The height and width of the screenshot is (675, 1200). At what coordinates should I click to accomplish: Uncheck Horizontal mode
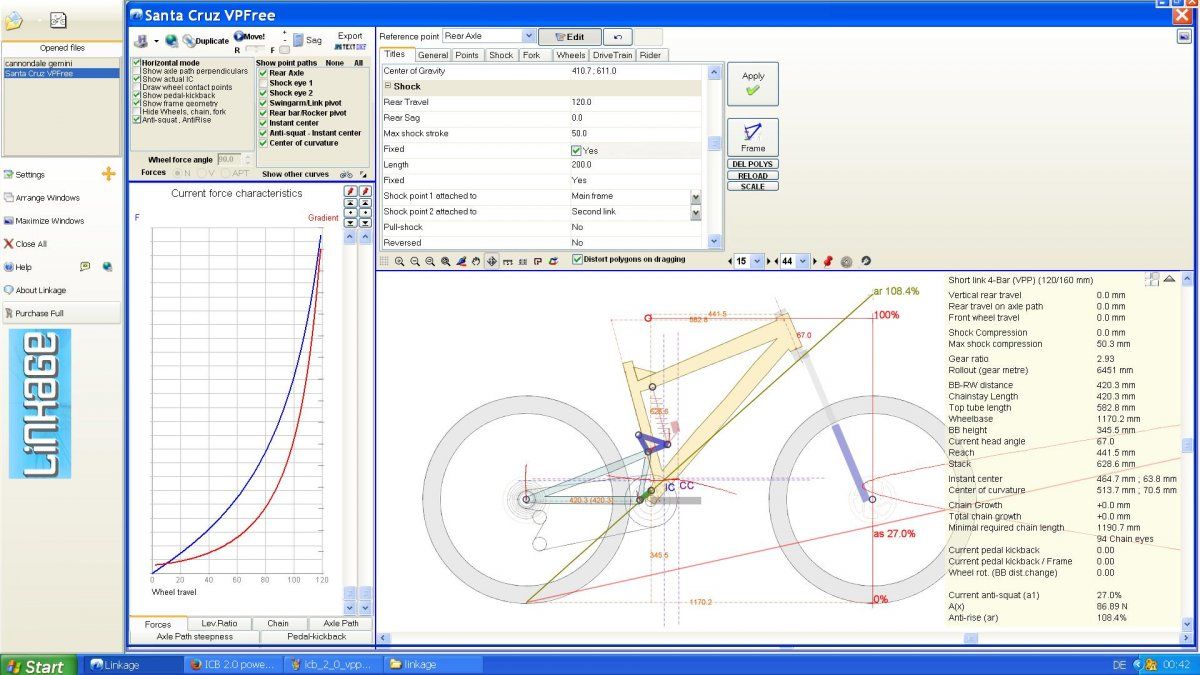[x=137, y=63]
